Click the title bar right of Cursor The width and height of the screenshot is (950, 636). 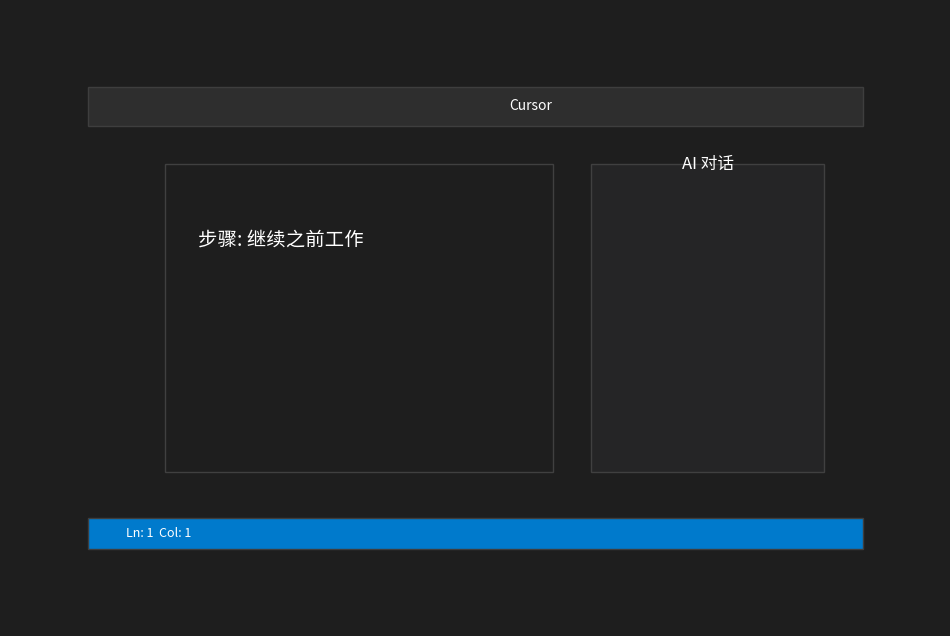pos(708,107)
